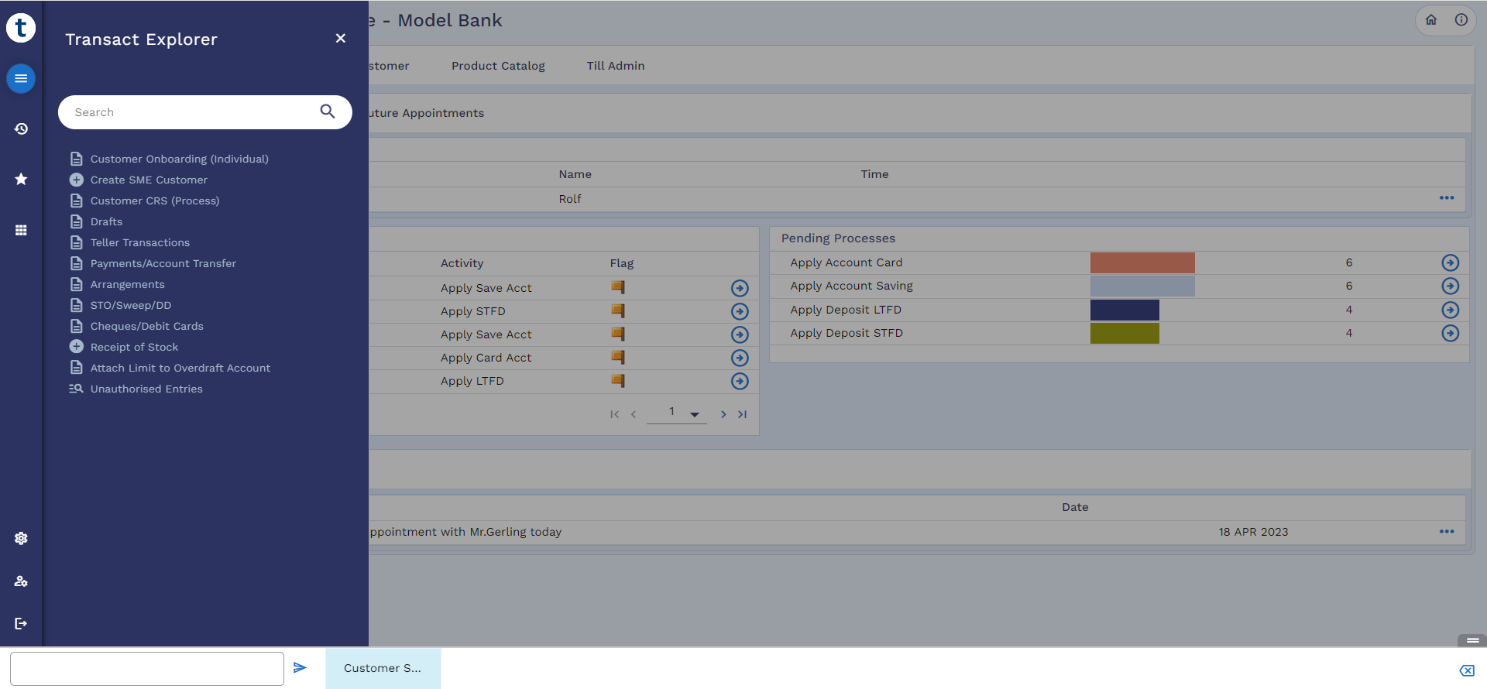The height and width of the screenshot is (689, 1487).
Task: Switch to the Till Admin tab
Action: point(615,66)
